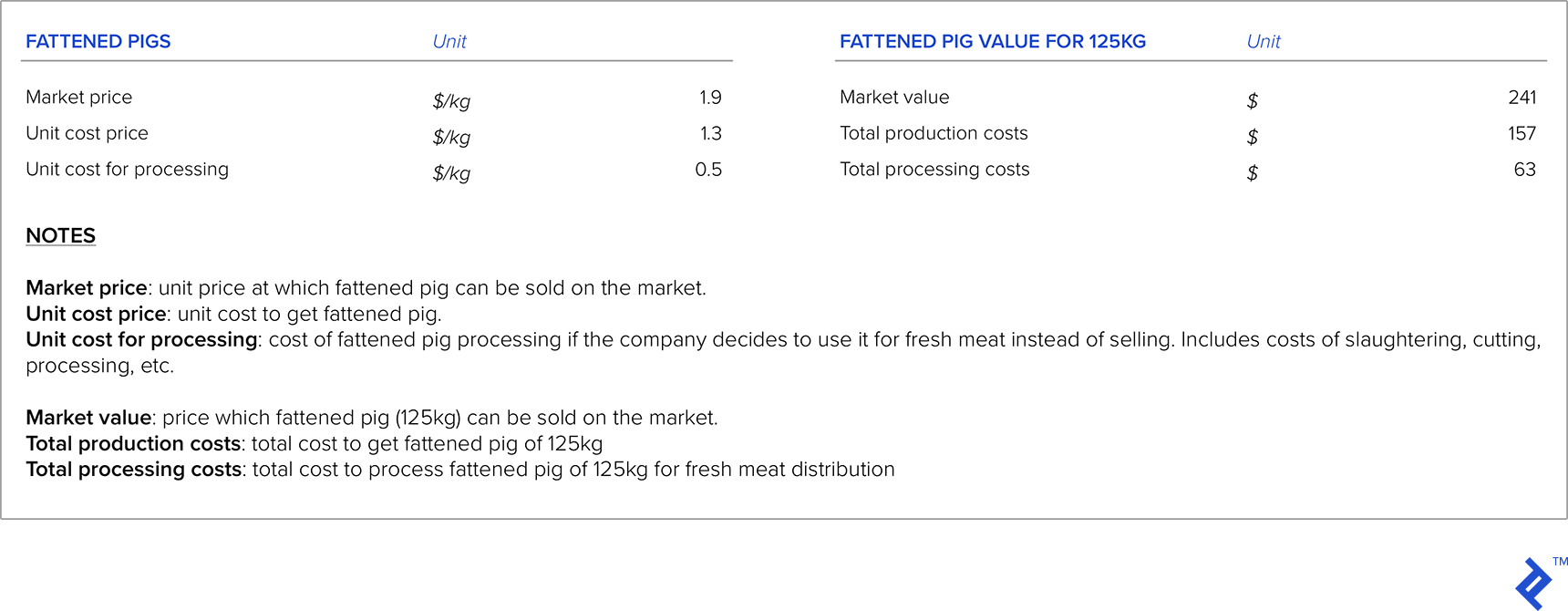Select the 1.3 unit cost price value
1568x611 pixels.
pyautogui.click(x=710, y=134)
